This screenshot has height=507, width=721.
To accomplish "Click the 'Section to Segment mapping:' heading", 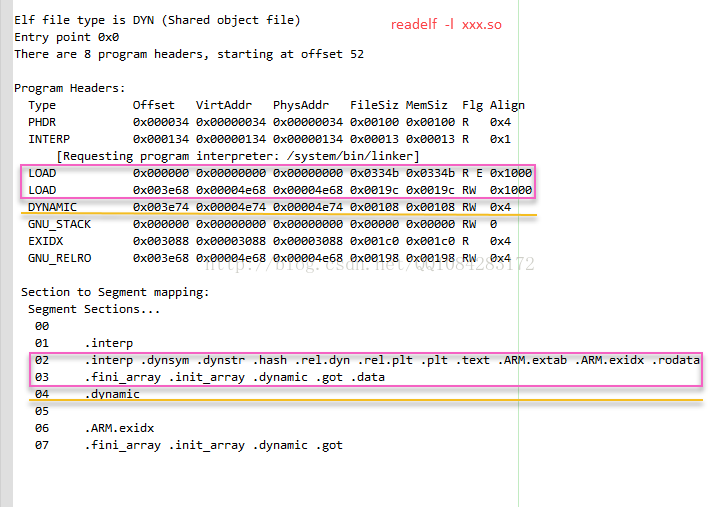I will pyautogui.click(x=115, y=293).
